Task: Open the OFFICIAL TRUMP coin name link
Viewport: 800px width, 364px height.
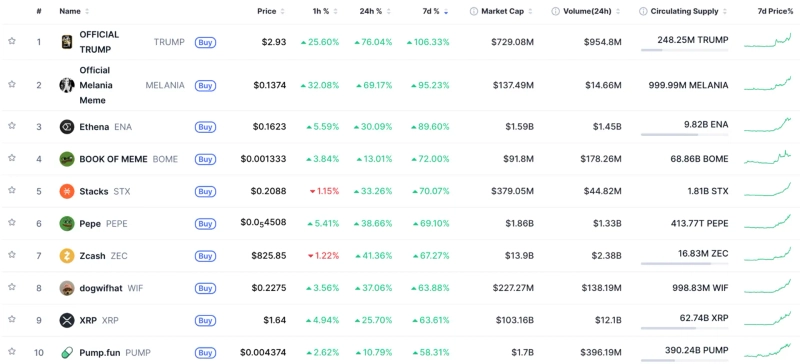Action: [x=99, y=42]
